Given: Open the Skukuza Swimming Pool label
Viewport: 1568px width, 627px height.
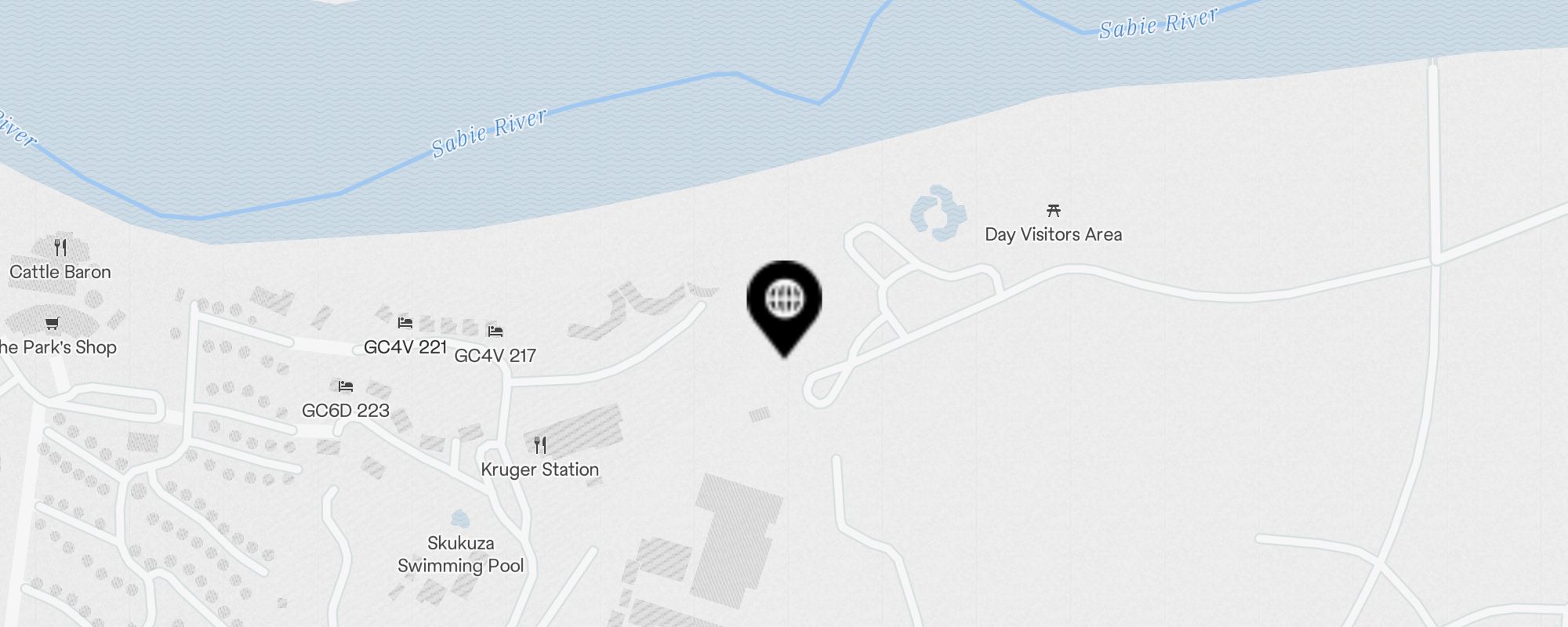Looking at the screenshot, I should (x=460, y=554).
